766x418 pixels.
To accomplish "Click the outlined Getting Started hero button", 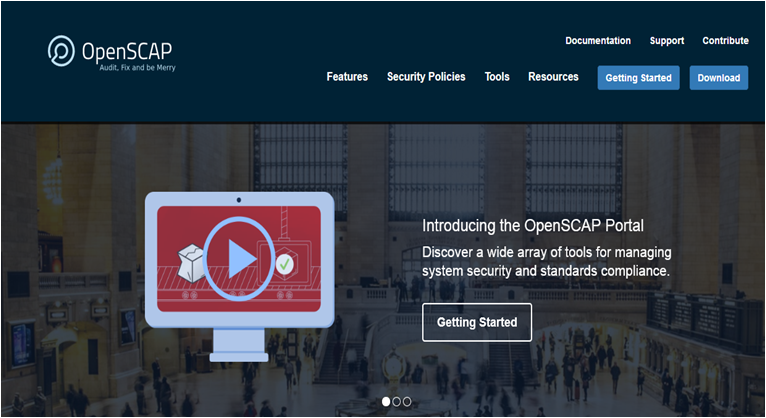I will pos(477,322).
